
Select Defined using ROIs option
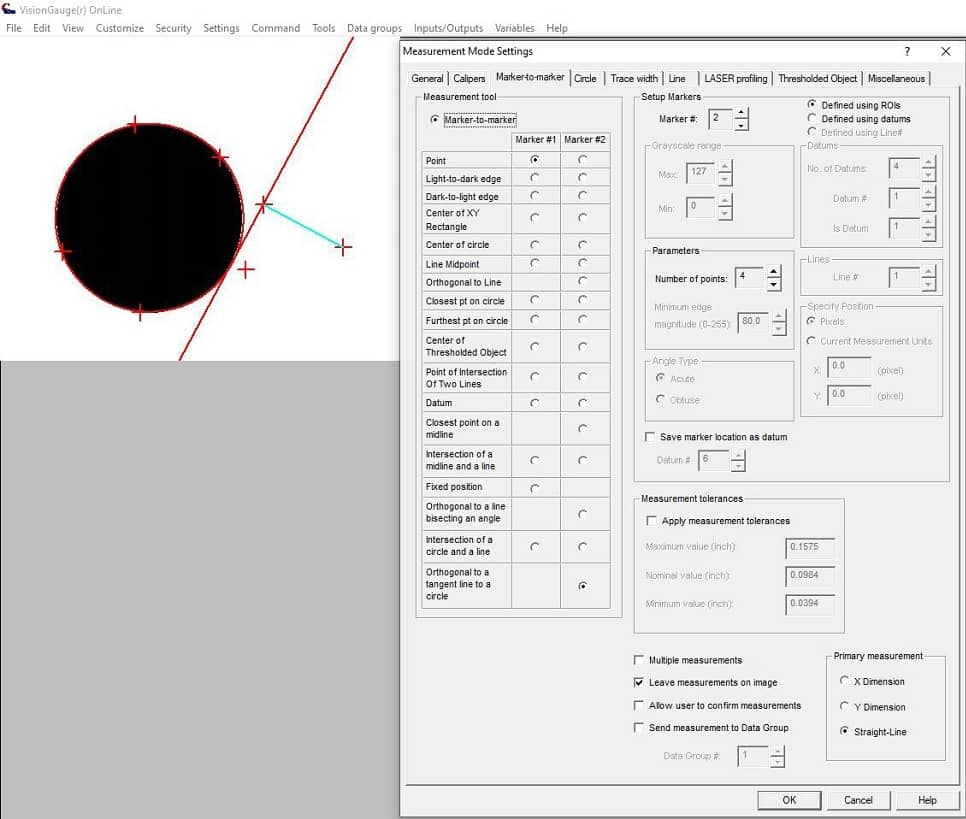812,105
